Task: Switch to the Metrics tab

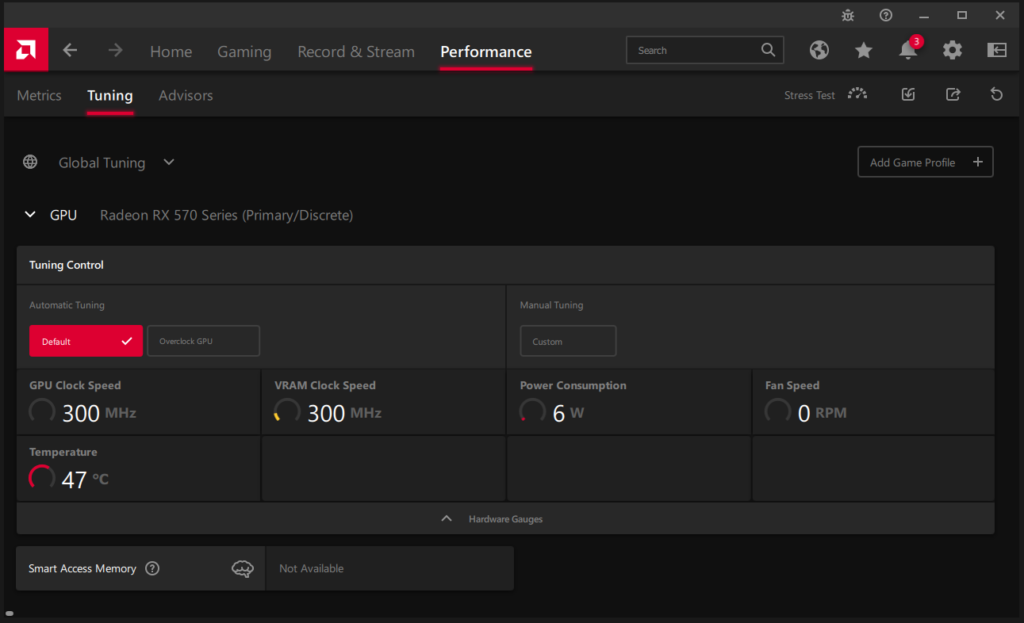Action: click(x=39, y=95)
